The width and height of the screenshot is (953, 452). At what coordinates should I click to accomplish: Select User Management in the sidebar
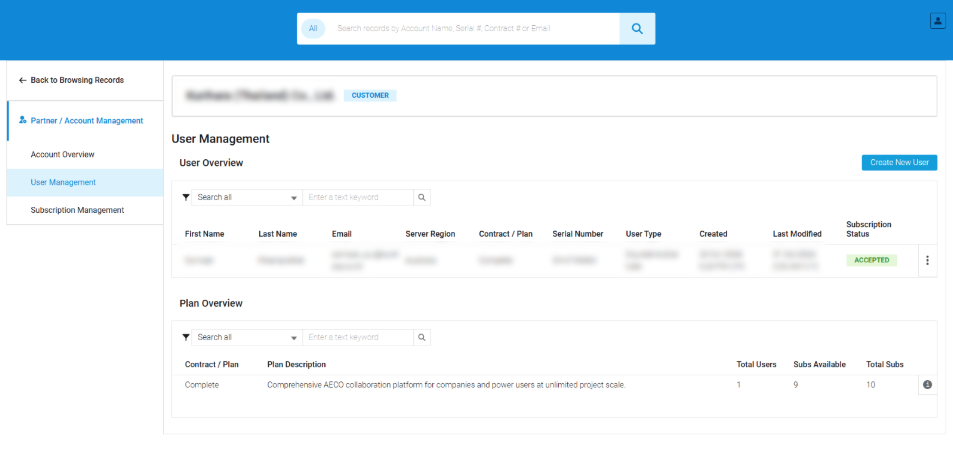click(x=63, y=183)
